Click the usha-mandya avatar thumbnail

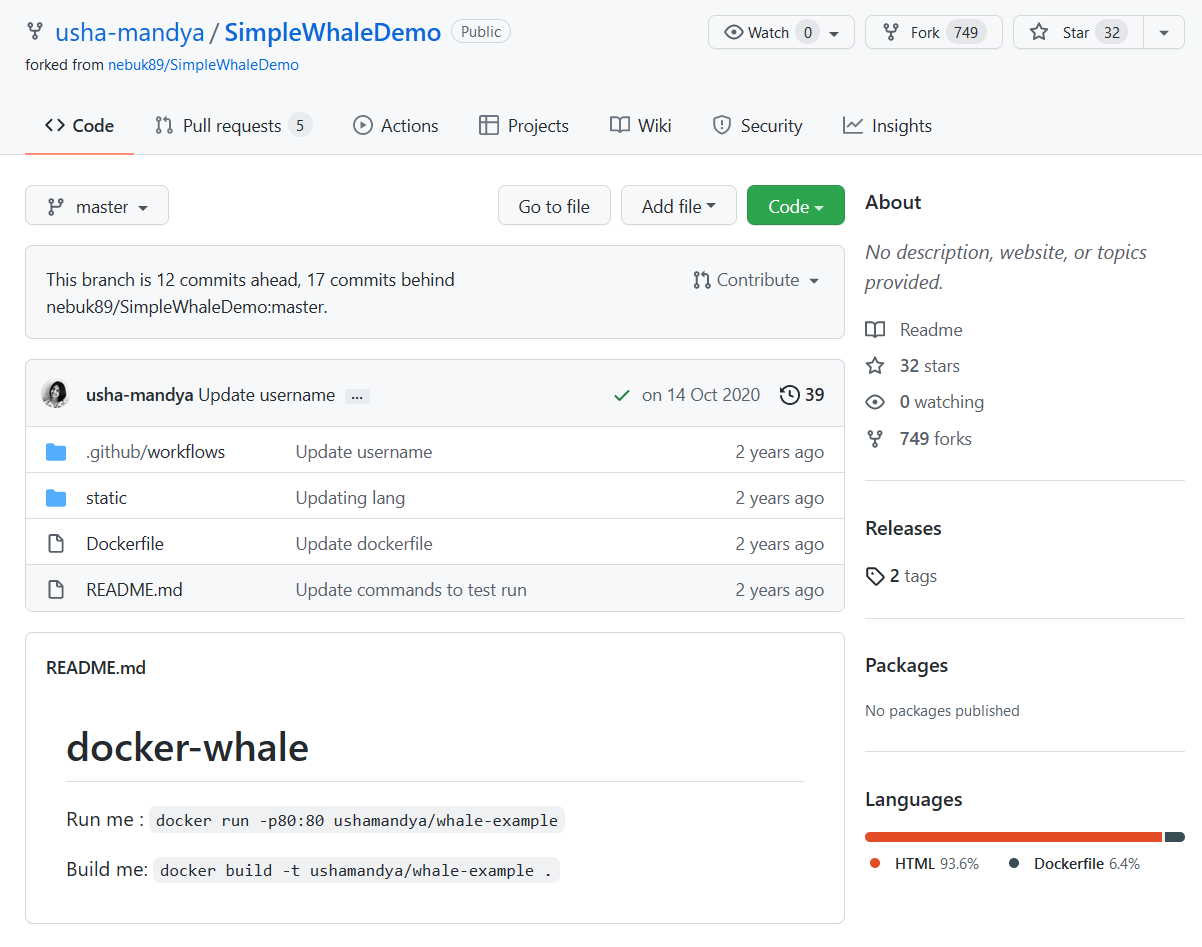pyautogui.click(x=55, y=394)
